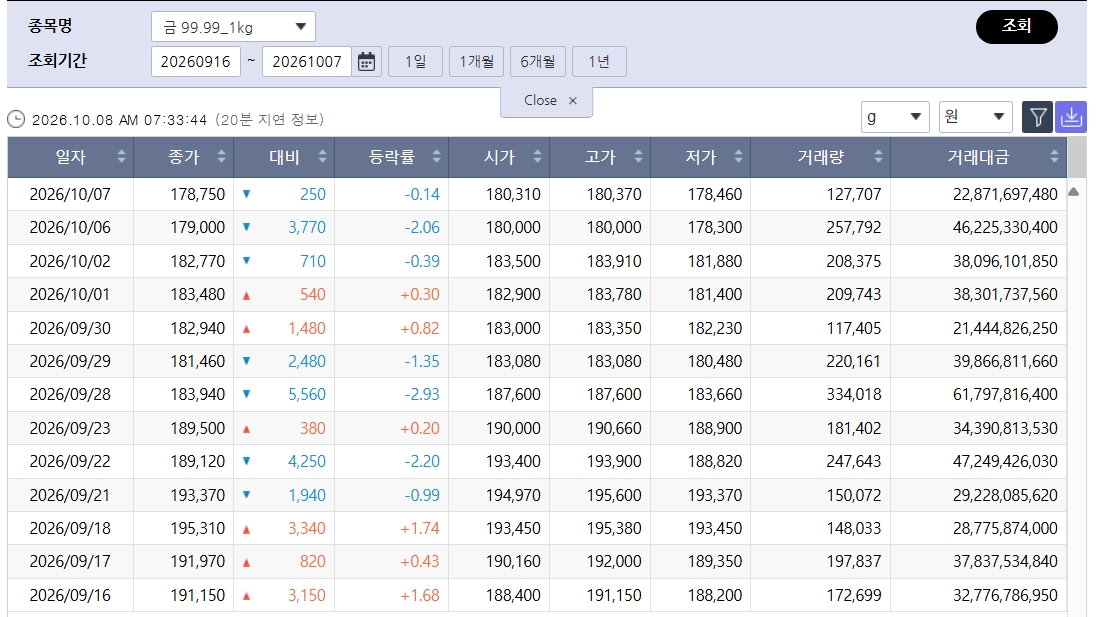Click closing price 178,750
The width and height of the screenshot is (1101, 617).
click(197, 194)
